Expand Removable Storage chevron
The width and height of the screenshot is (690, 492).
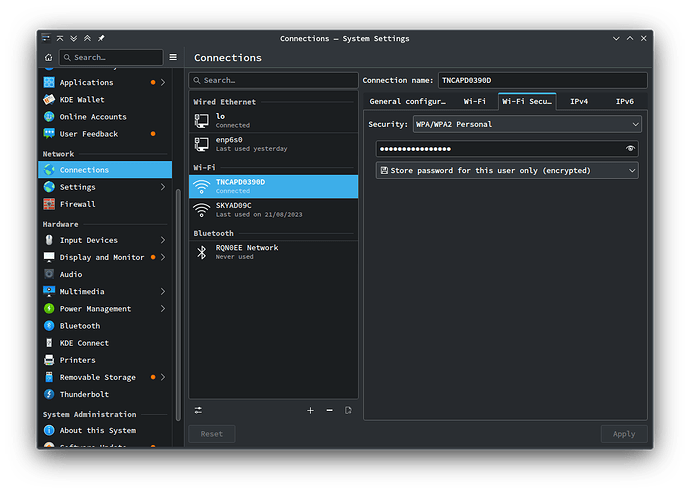coord(163,378)
